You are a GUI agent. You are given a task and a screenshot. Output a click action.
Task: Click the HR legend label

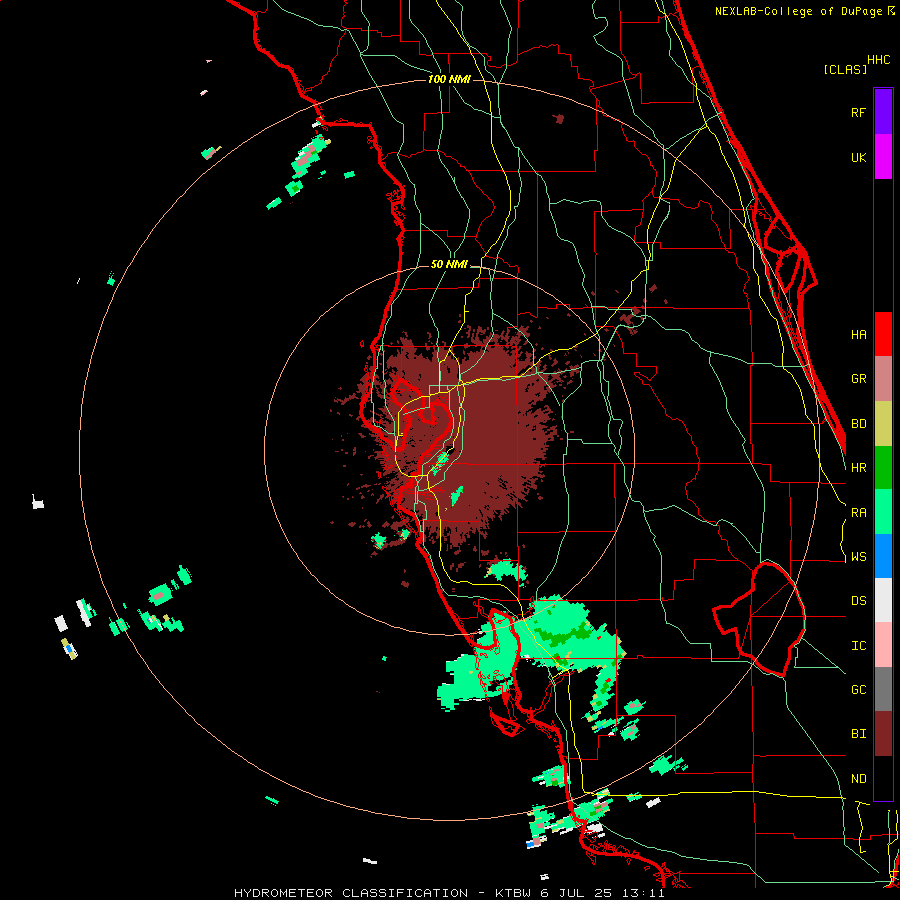click(x=859, y=468)
